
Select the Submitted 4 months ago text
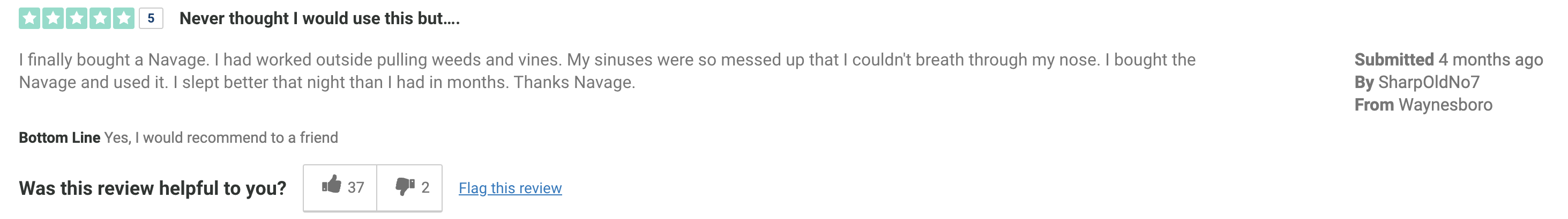tap(1448, 59)
